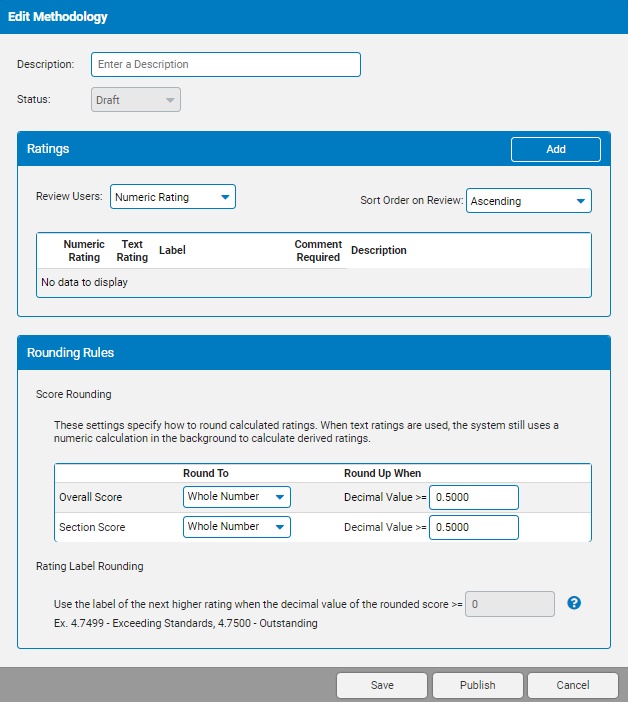
Task: Click the Numeric Rating column header
Action: point(84,251)
